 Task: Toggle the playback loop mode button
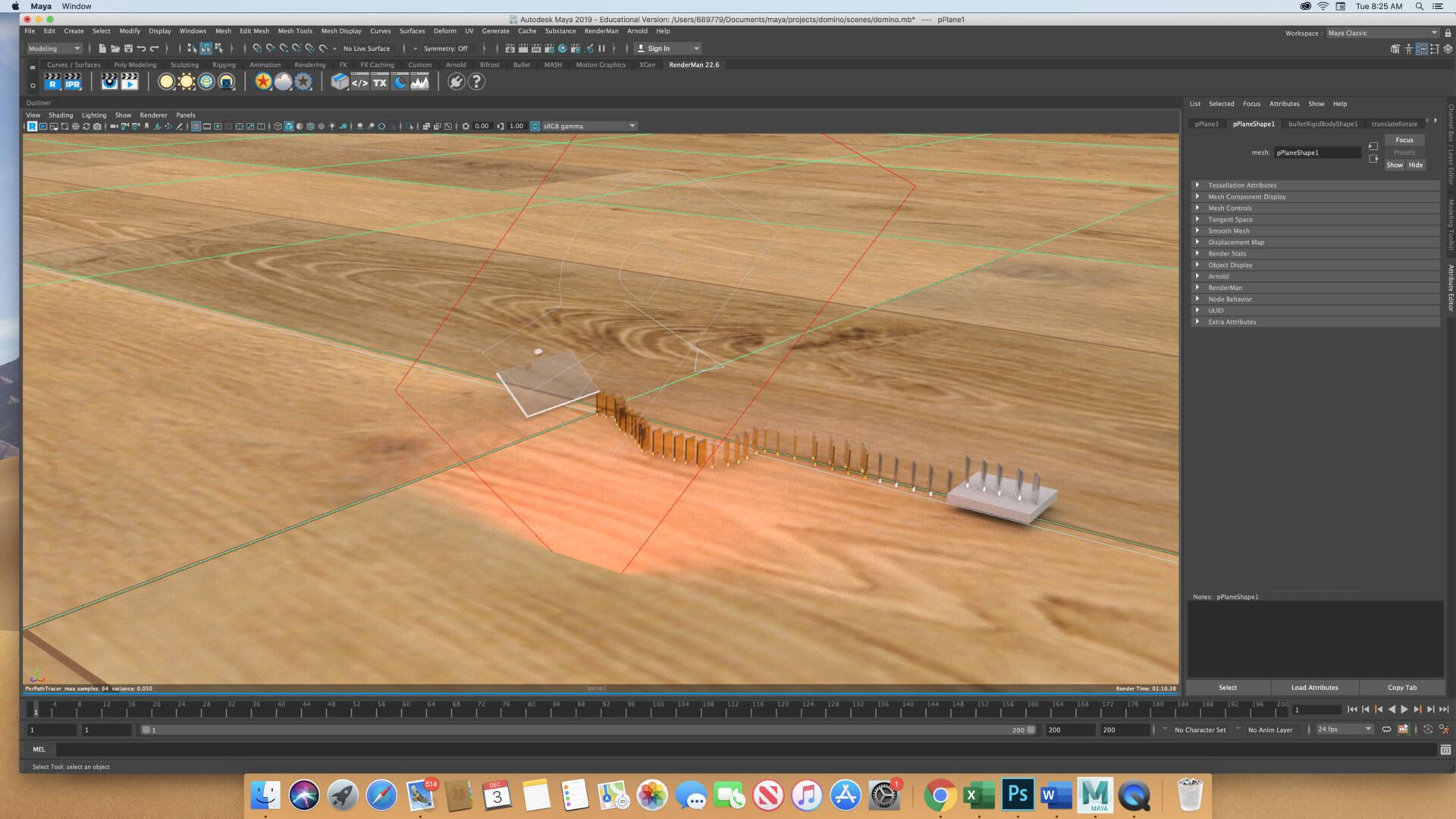click(x=1386, y=730)
